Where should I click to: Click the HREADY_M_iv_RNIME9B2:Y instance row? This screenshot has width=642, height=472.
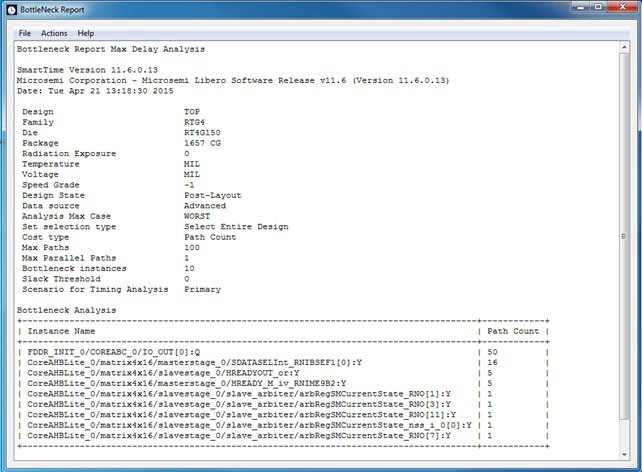(x=283, y=384)
